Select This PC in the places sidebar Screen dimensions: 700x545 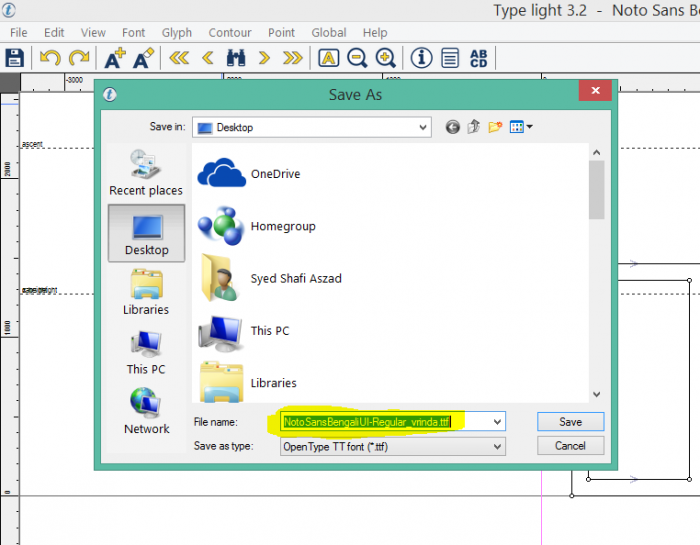pyautogui.click(x=146, y=353)
